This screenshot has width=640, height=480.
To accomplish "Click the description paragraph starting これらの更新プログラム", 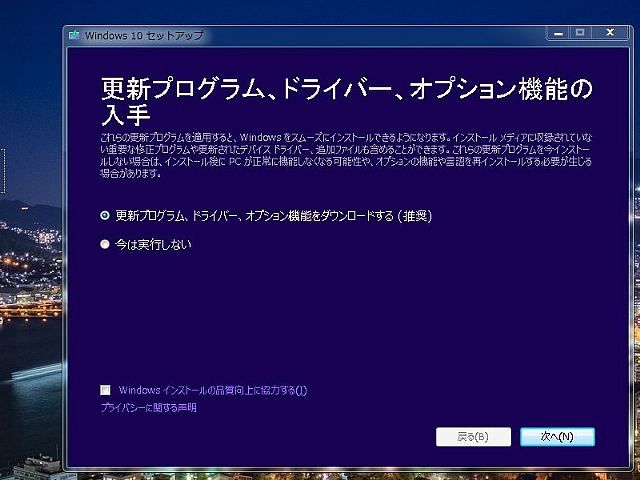I will 346,155.
